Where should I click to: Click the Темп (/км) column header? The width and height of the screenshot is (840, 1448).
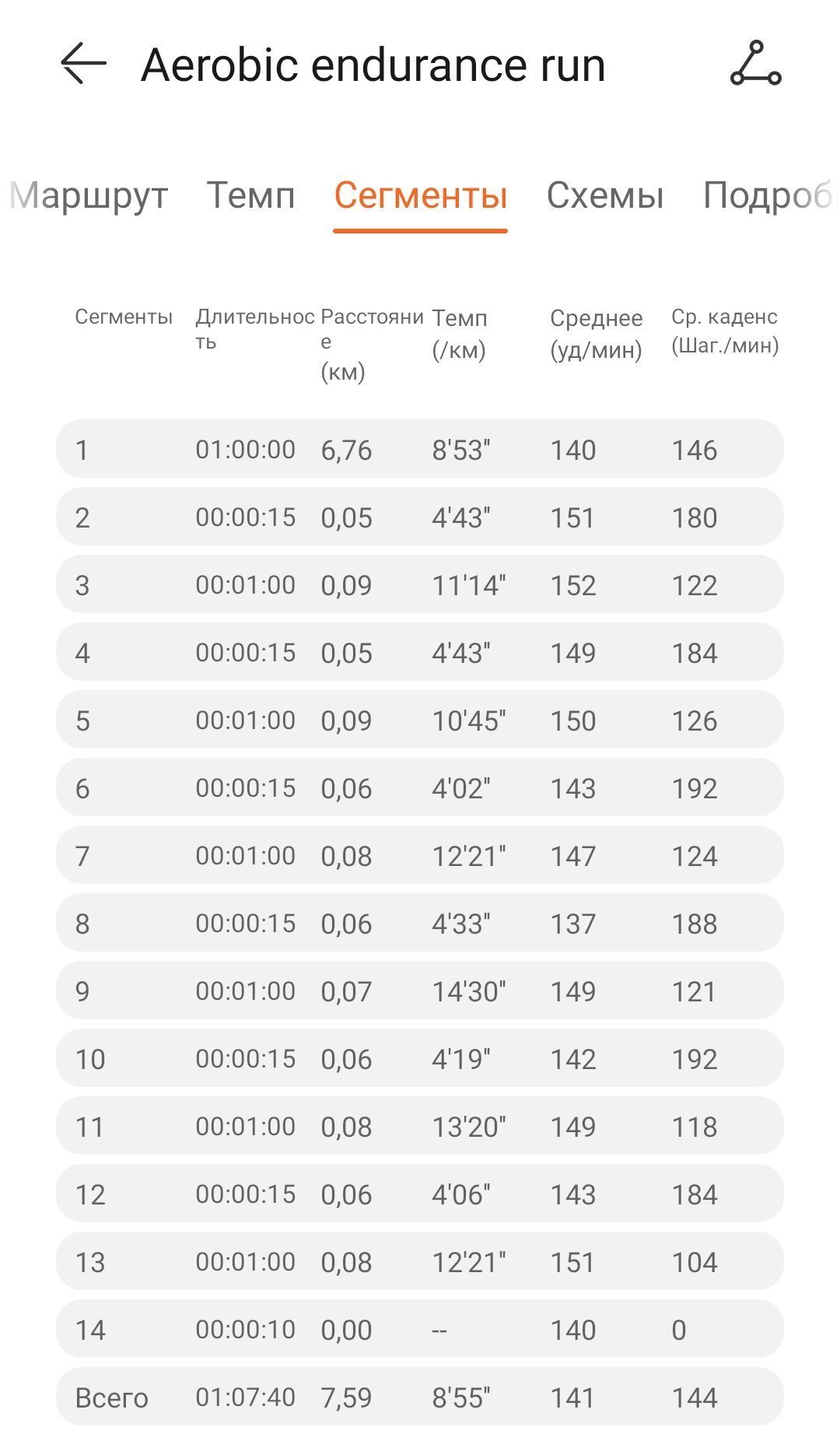(x=460, y=334)
